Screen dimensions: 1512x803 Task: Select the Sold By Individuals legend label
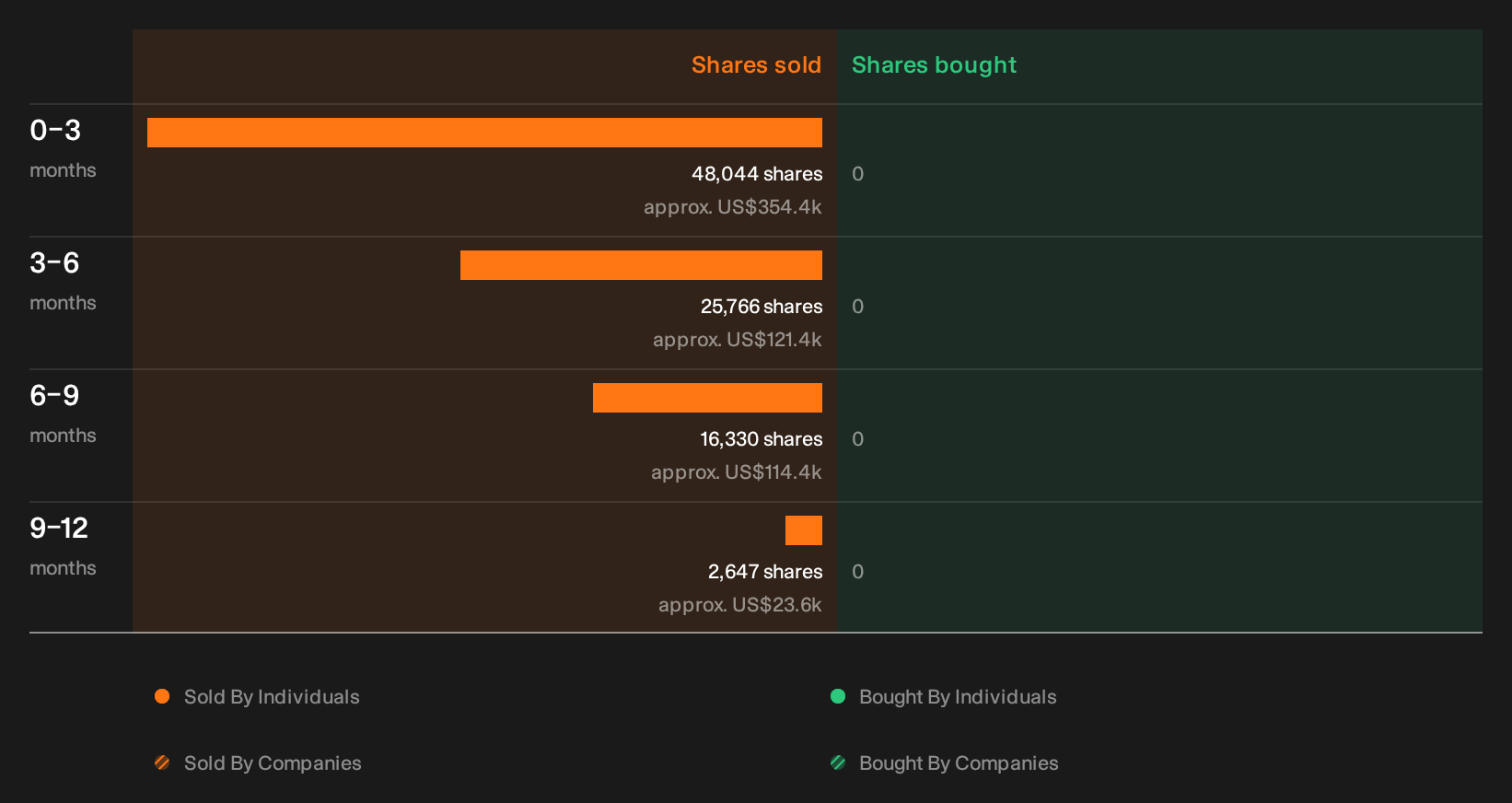(x=272, y=697)
